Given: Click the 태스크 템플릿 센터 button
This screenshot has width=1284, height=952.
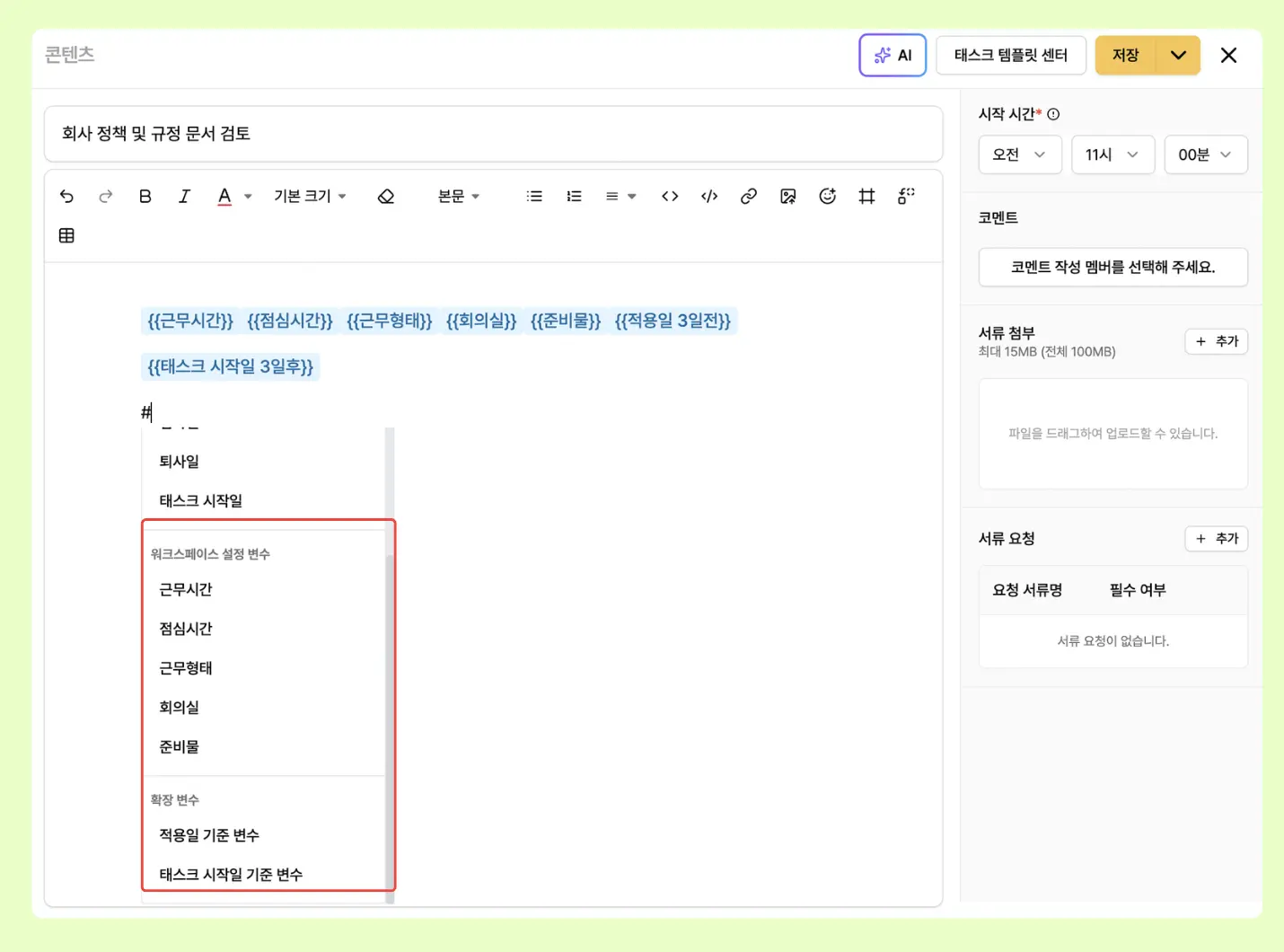Looking at the screenshot, I should pos(1010,55).
